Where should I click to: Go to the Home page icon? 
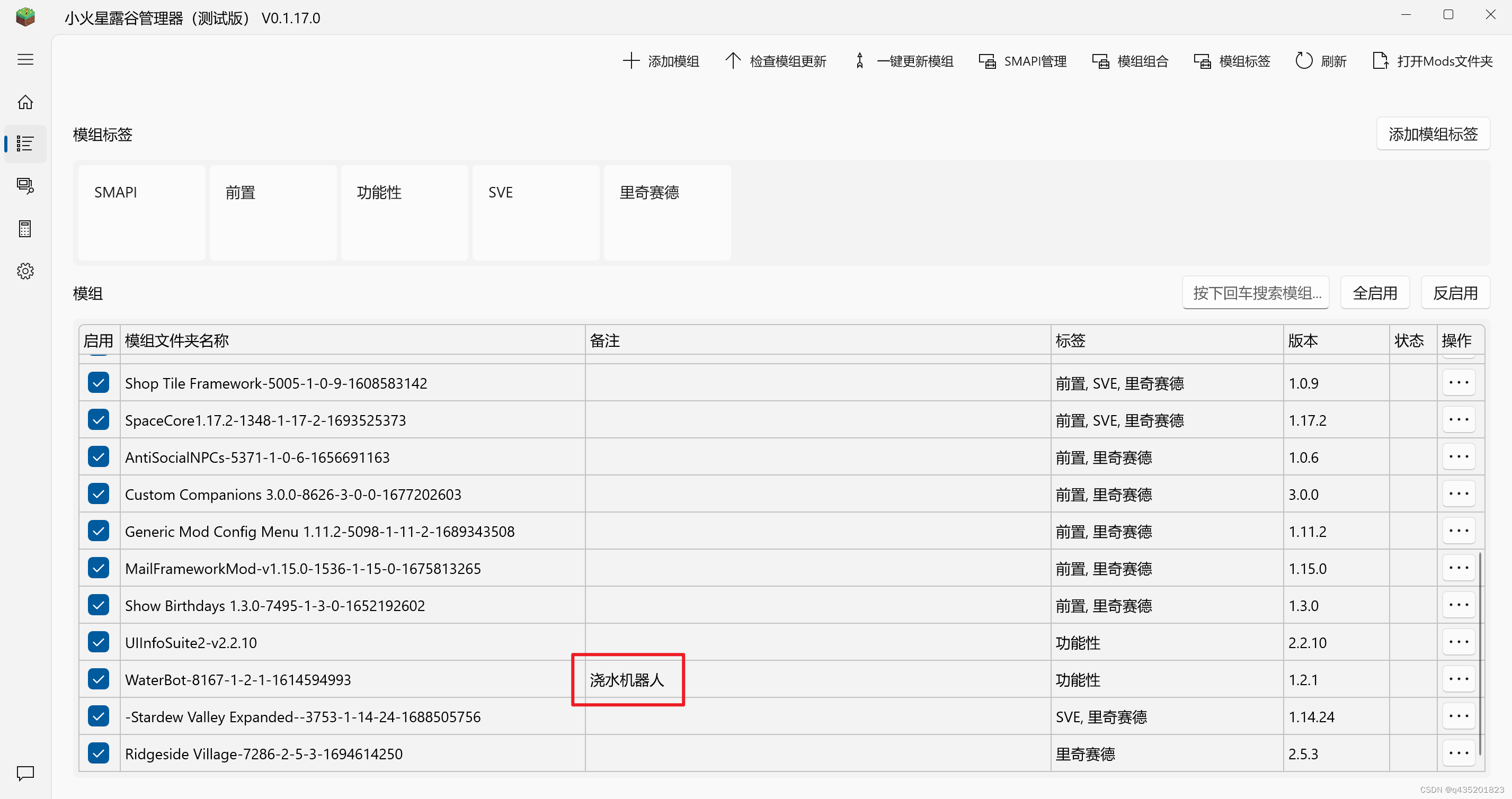click(25, 102)
